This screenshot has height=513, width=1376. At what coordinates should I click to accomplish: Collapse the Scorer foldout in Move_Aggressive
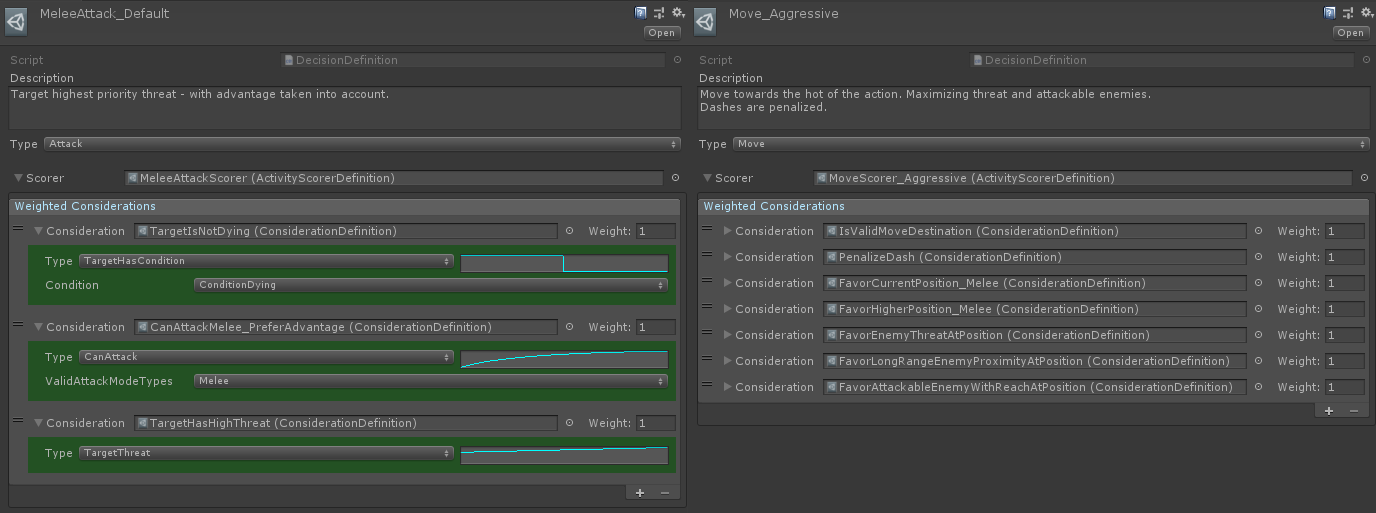coord(707,178)
